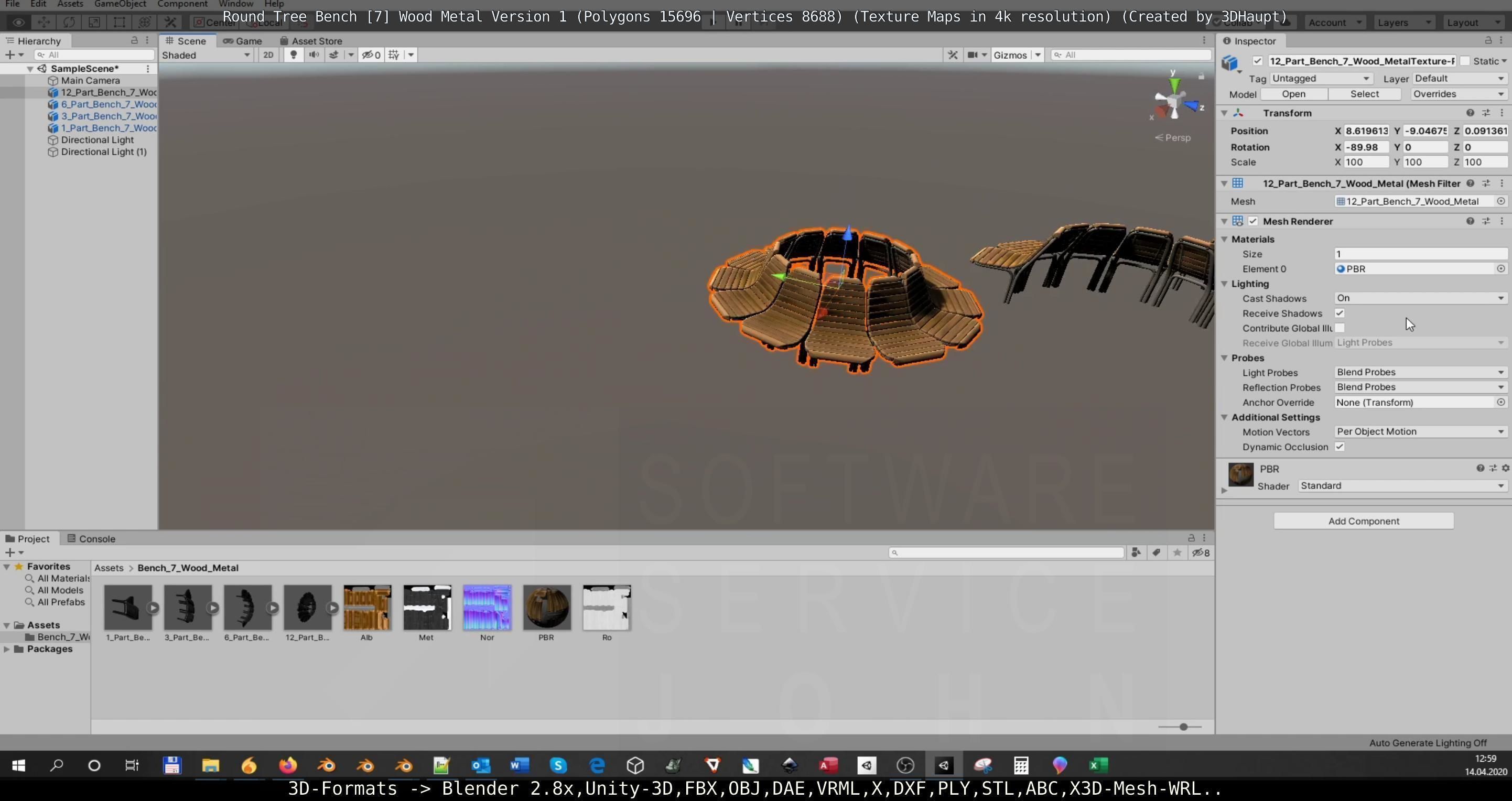1512x801 pixels.
Task: Toggle scene audio speaker icon
Action: pos(314,55)
